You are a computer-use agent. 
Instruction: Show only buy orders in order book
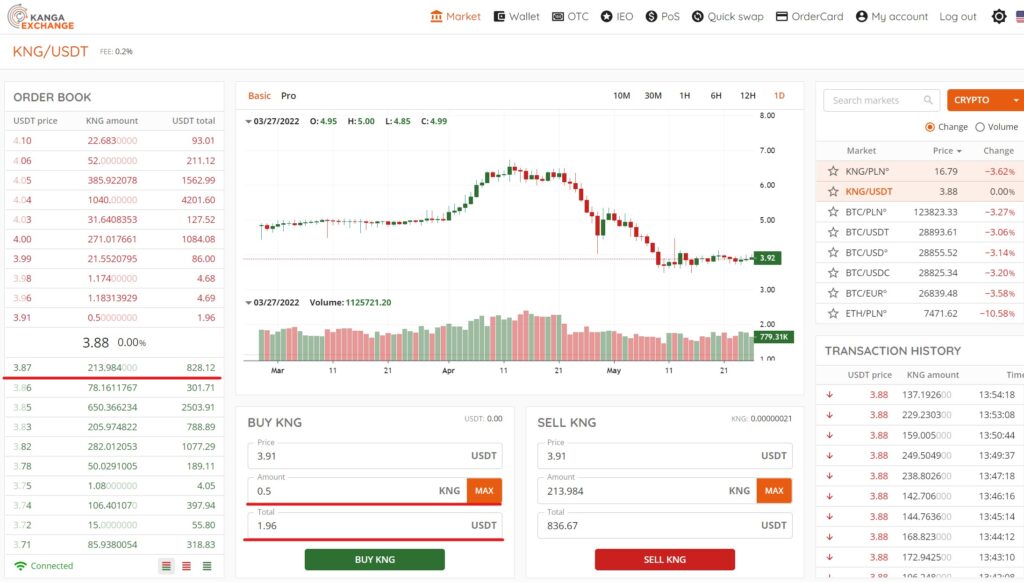coord(207,566)
